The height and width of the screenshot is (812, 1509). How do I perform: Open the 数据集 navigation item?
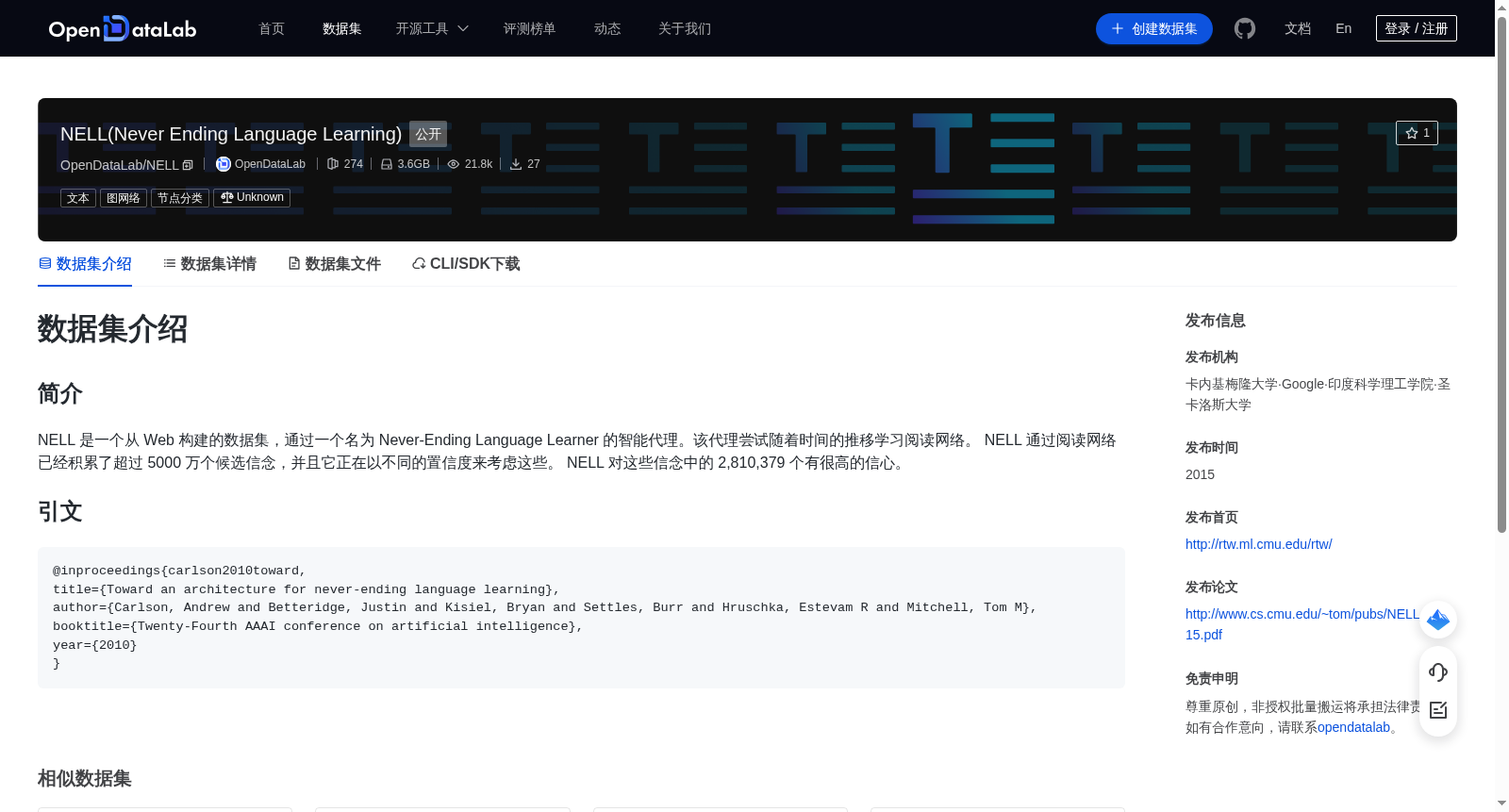tap(342, 28)
